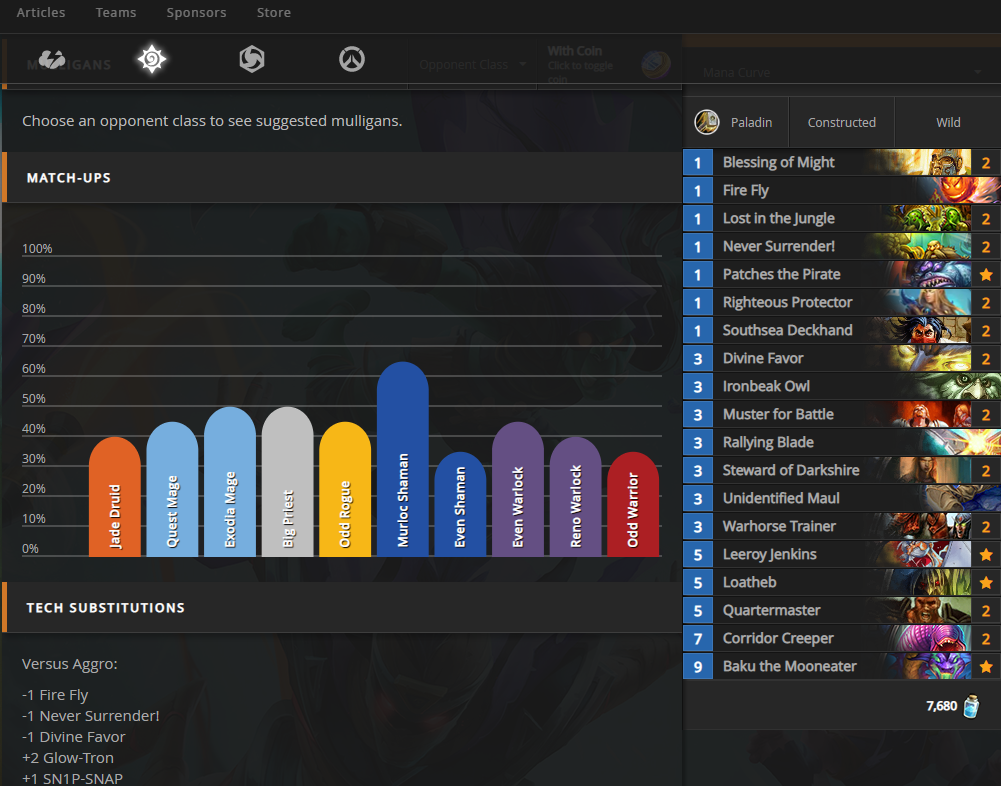Click mana cost 9 on Baku row
The width and height of the screenshot is (1001, 786).
[698, 667]
